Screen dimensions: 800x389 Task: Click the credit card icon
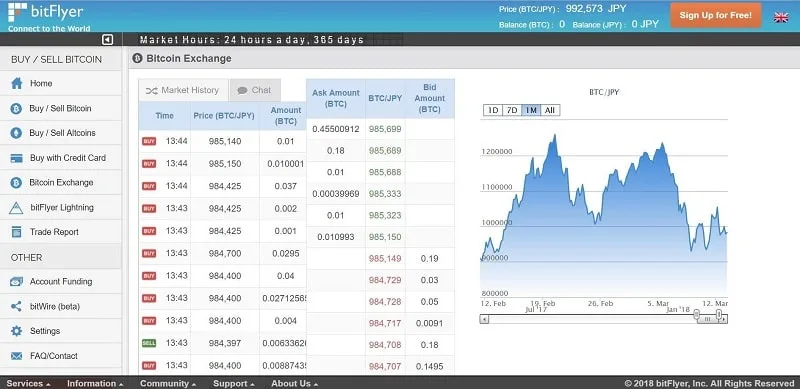click(16, 158)
